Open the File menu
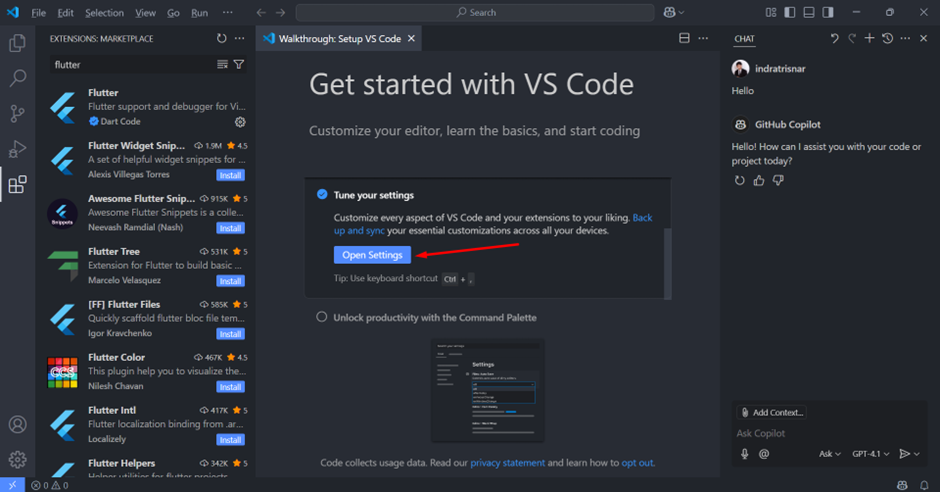This screenshot has width=940, height=492. (38, 13)
